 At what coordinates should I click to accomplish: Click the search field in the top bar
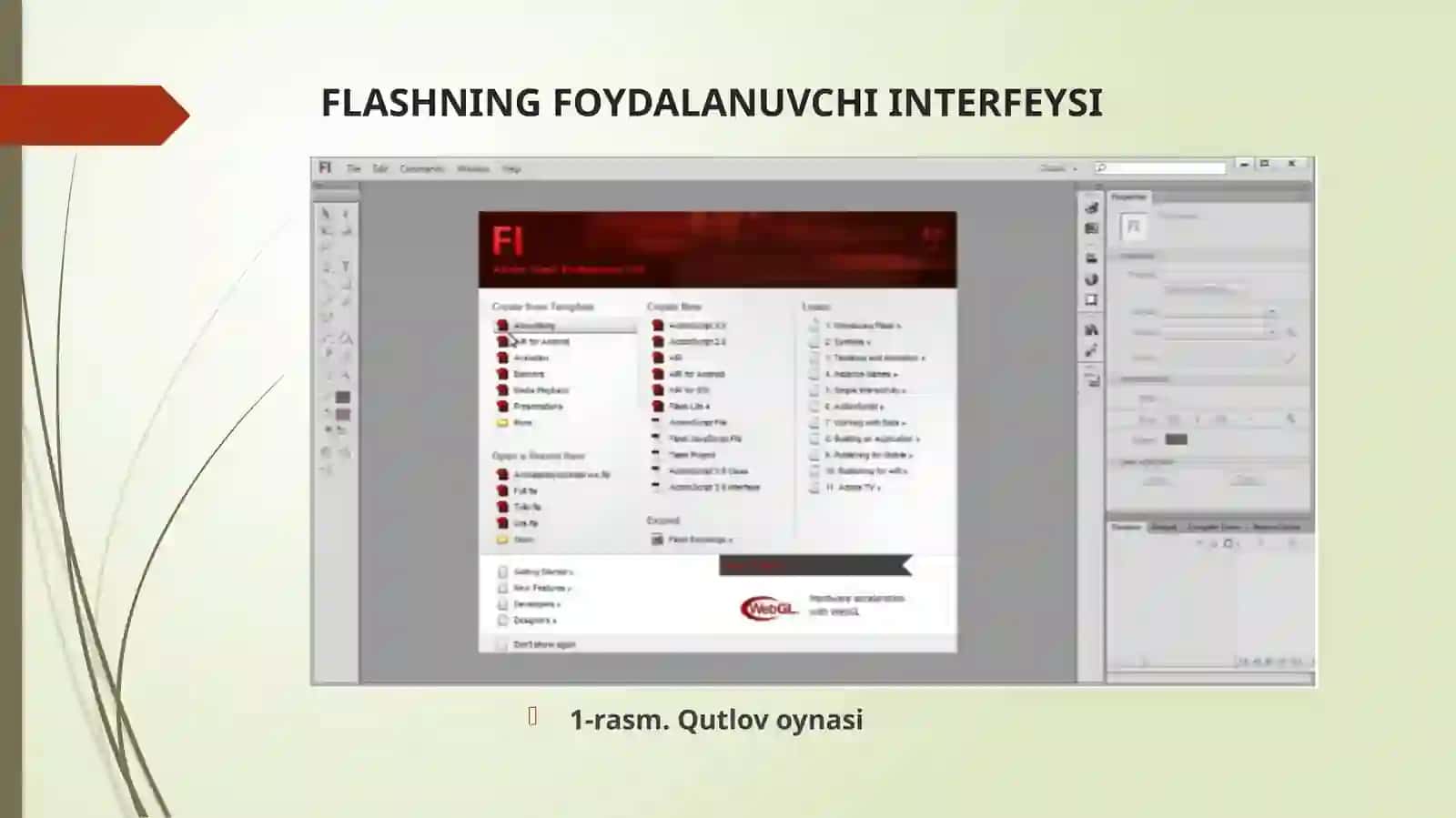(x=1160, y=168)
